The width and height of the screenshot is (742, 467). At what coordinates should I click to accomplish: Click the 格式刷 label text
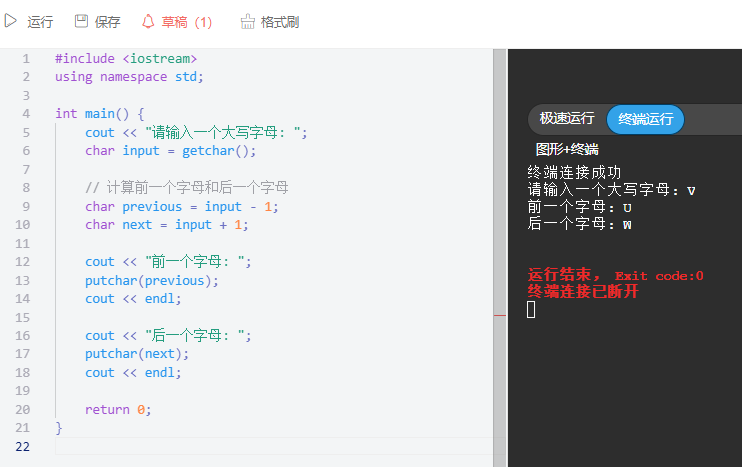click(x=280, y=22)
